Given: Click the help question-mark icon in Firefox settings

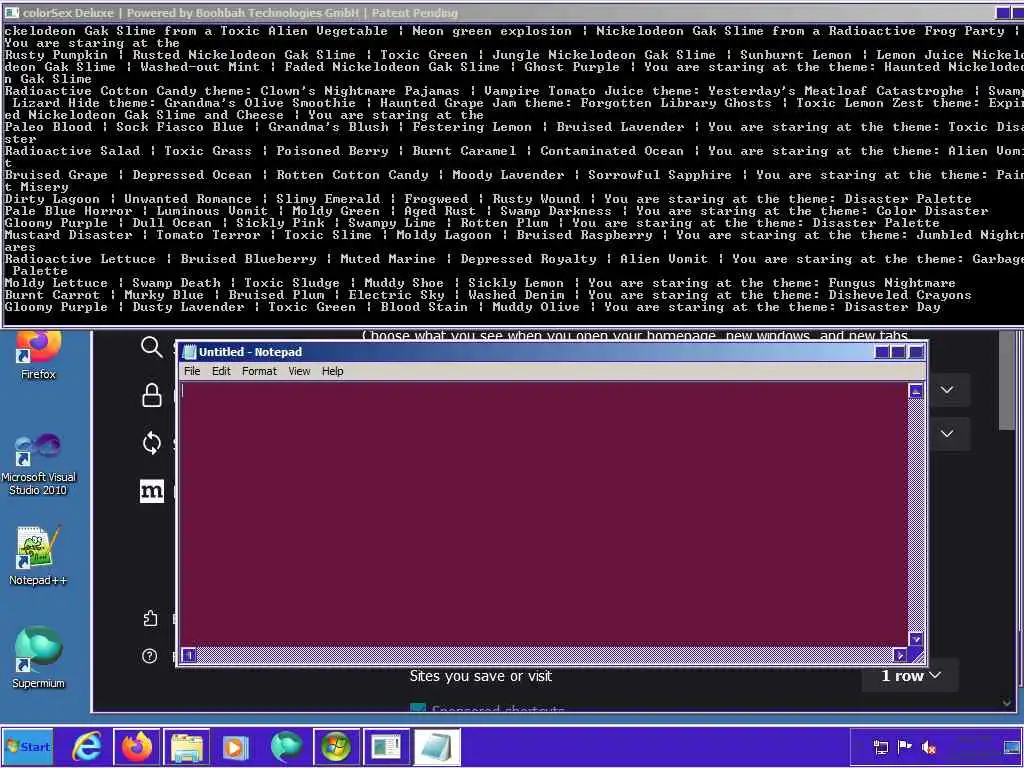Looking at the screenshot, I should click(x=150, y=656).
